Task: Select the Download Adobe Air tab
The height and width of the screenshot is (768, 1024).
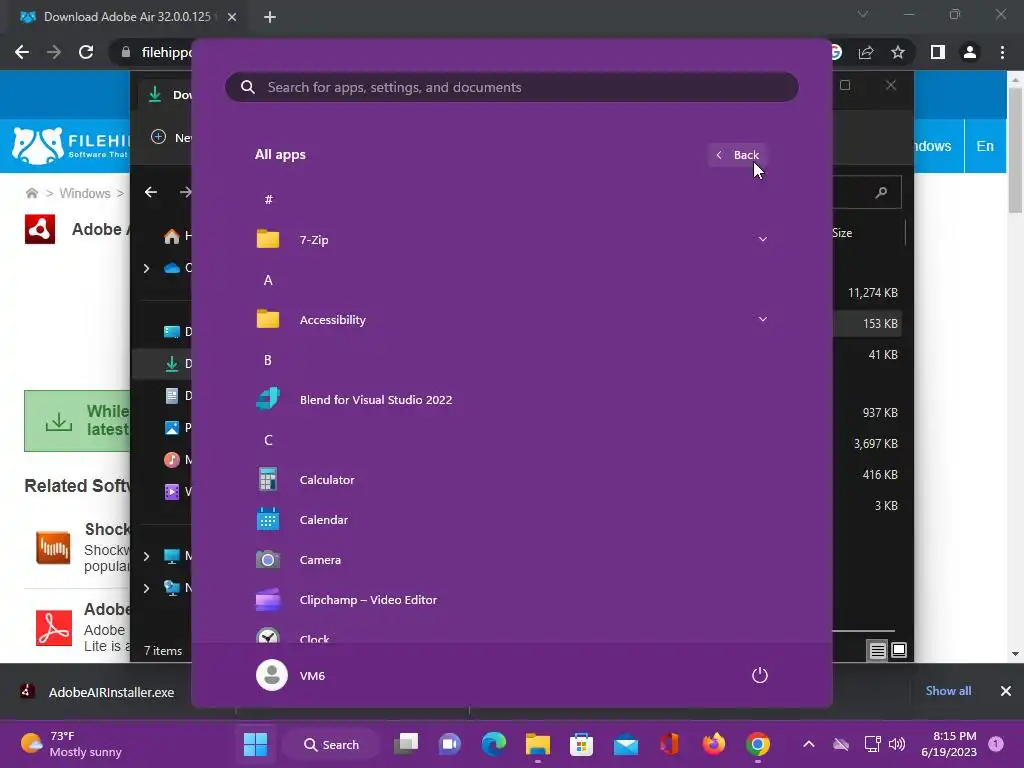Action: [x=127, y=17]
